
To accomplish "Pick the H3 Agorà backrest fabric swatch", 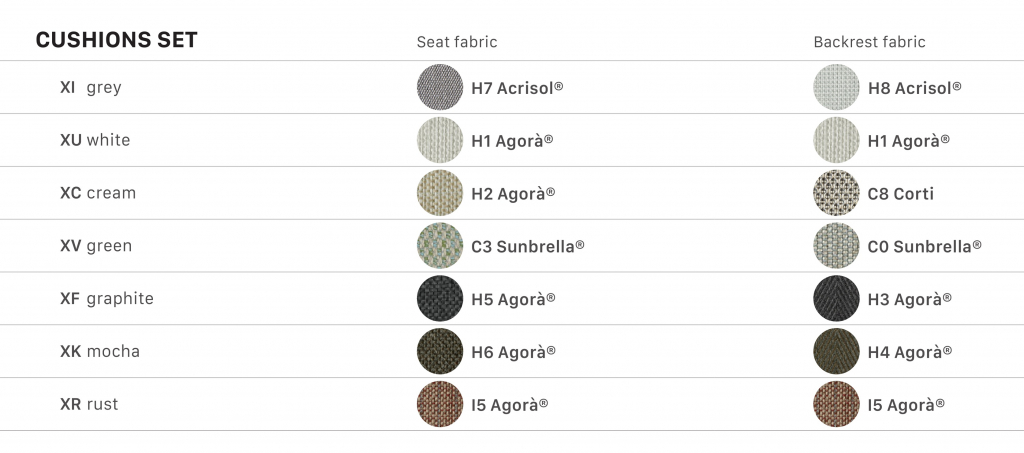I will (837, 299).
